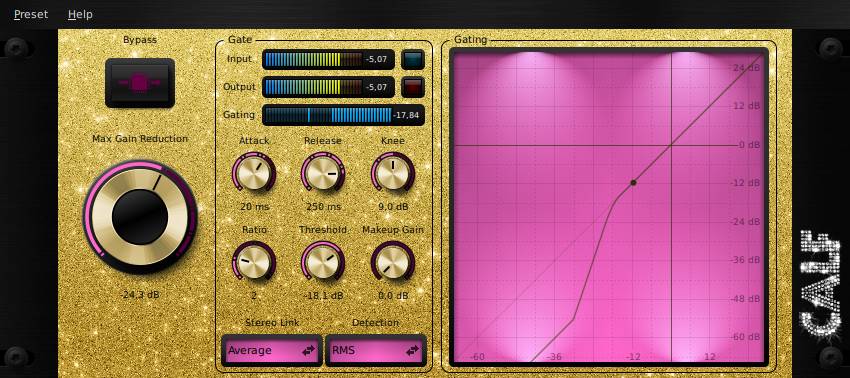Click the large Max Gain Reduction knob
Viewport: 850px width, 378px height.
(x=140, y=216)
